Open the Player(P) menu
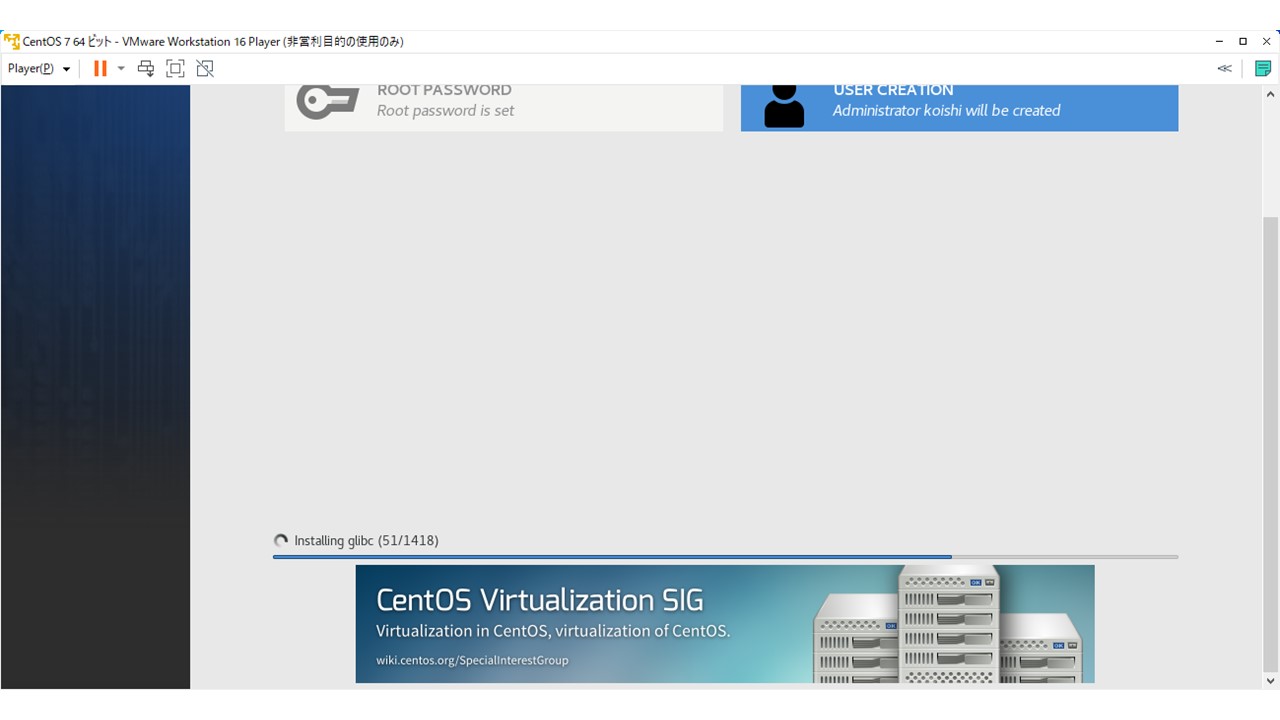This screenshot has height=720, width=1280. (39, 69)
